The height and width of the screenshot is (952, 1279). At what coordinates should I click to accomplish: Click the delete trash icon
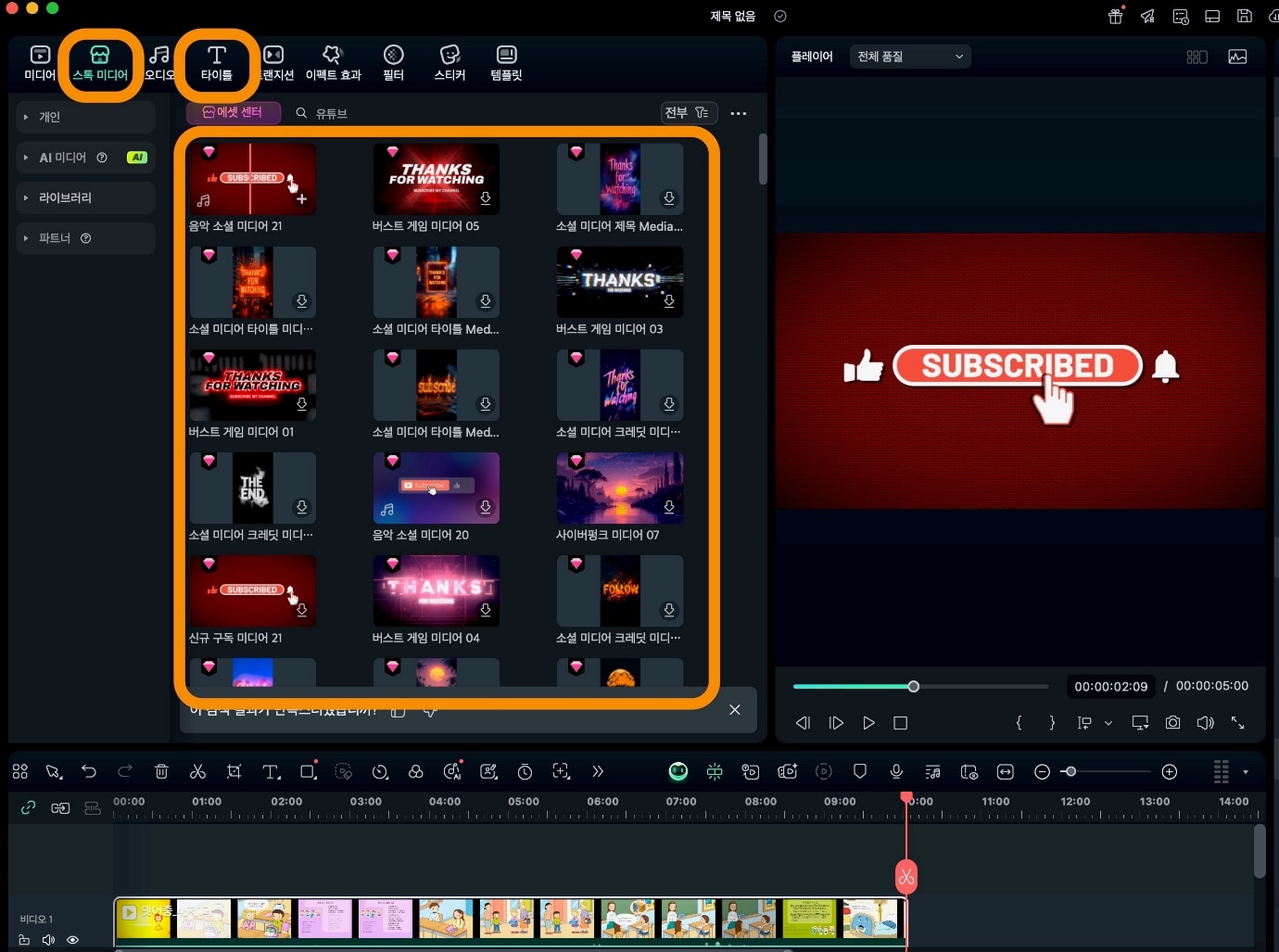[x=161, y=771]
